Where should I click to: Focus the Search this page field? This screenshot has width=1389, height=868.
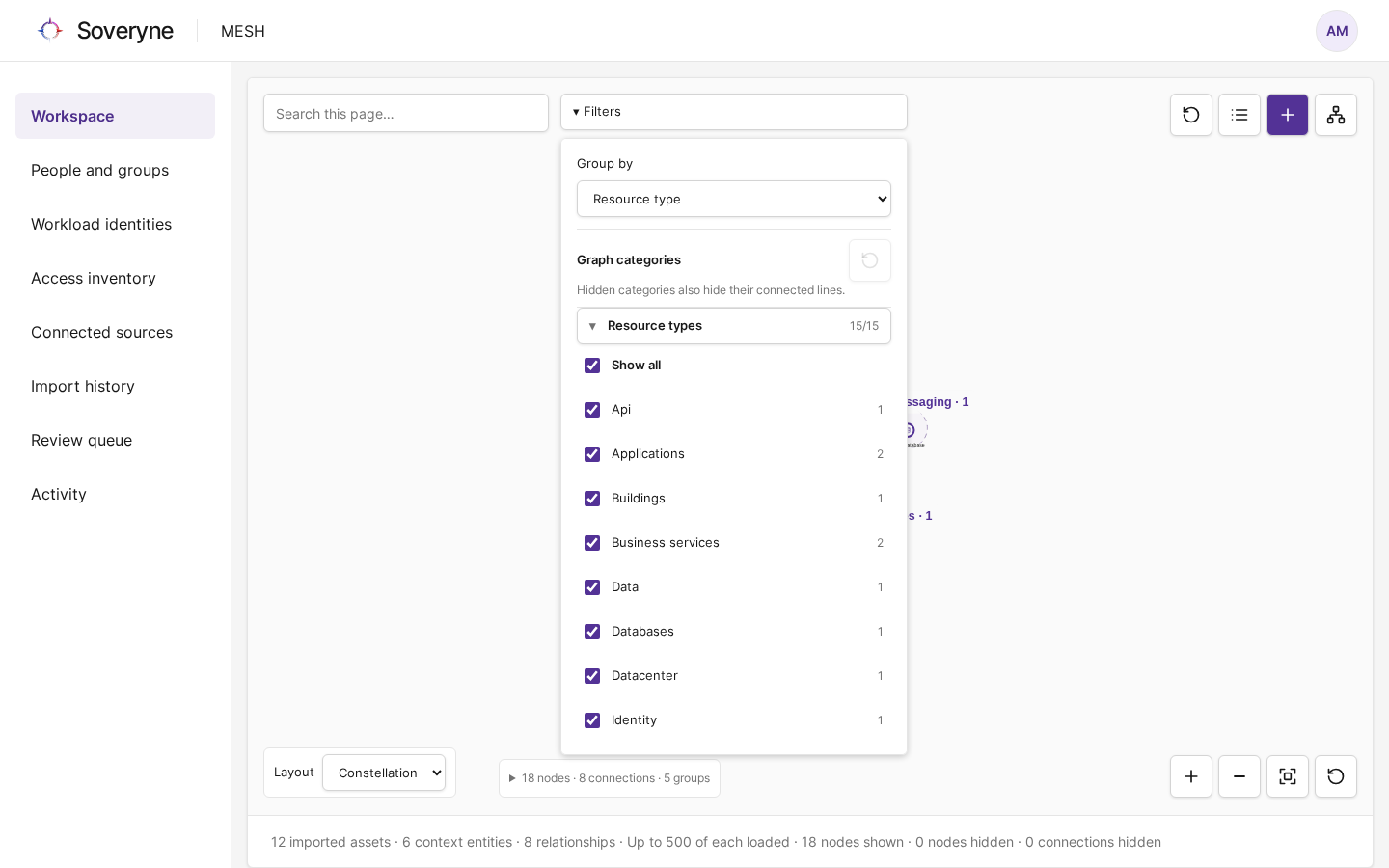[406, 113]
